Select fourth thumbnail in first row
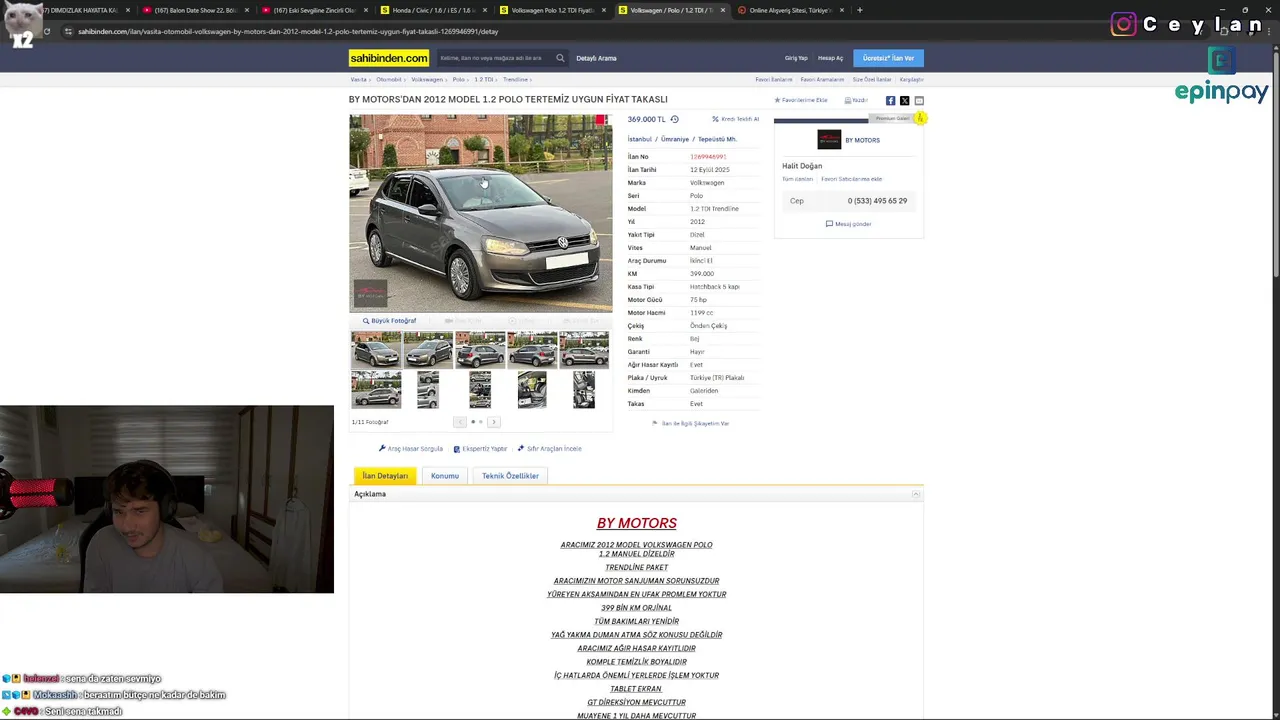The image size is (1280, 720). (x=532, y=350)
